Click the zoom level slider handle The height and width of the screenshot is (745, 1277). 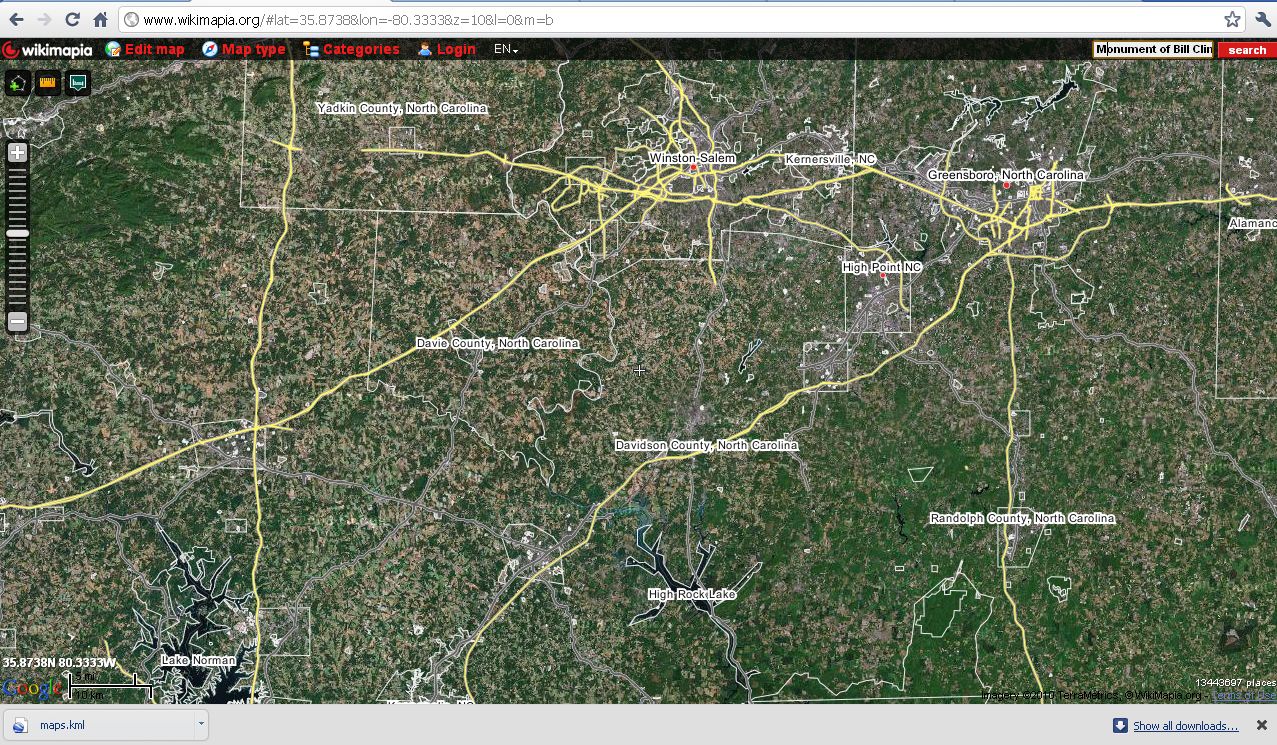tap(17, 233)
